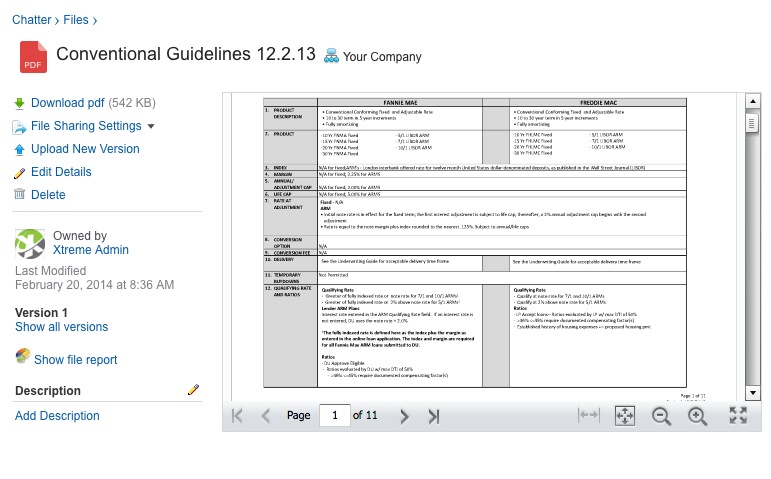Click the Version 1 label
This screenshot has height=479, width=771.
[x=41, y=313]
